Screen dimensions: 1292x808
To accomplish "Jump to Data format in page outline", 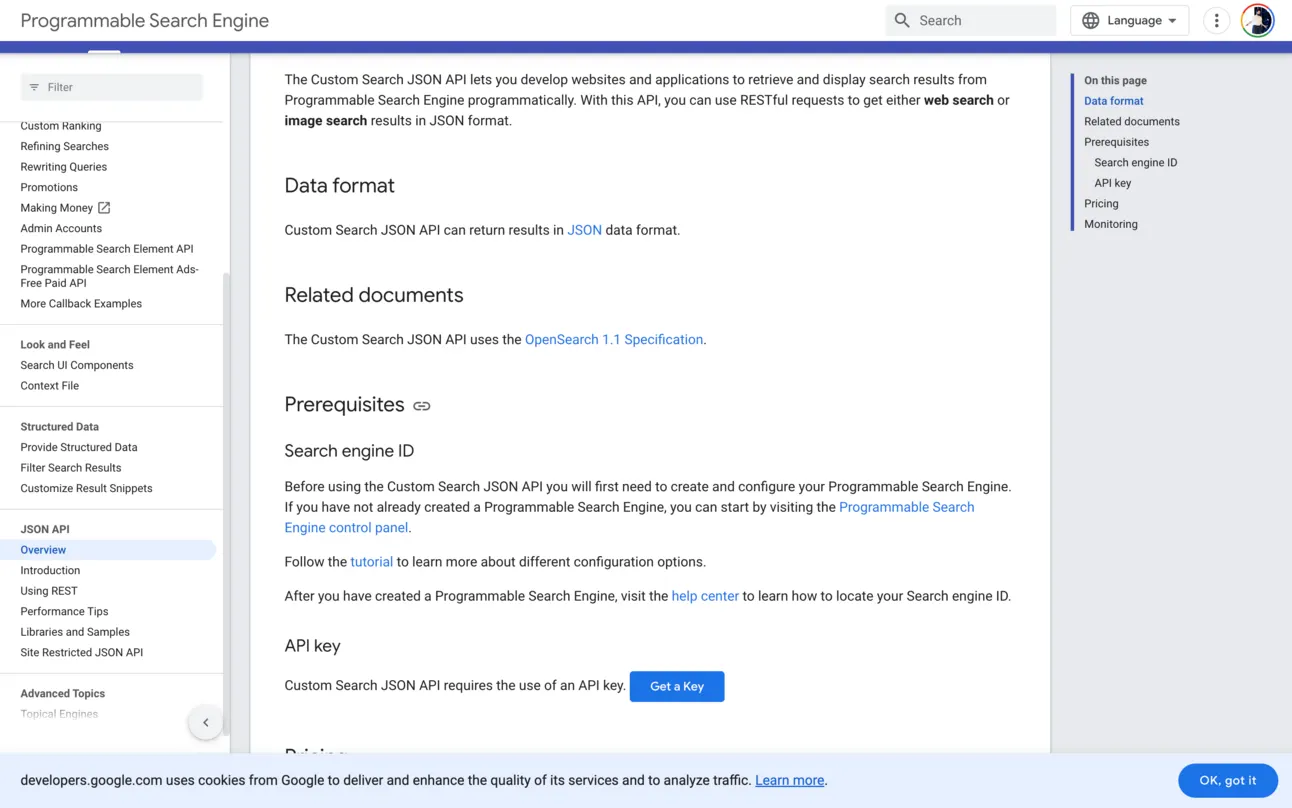I will tap(1114, 101).
